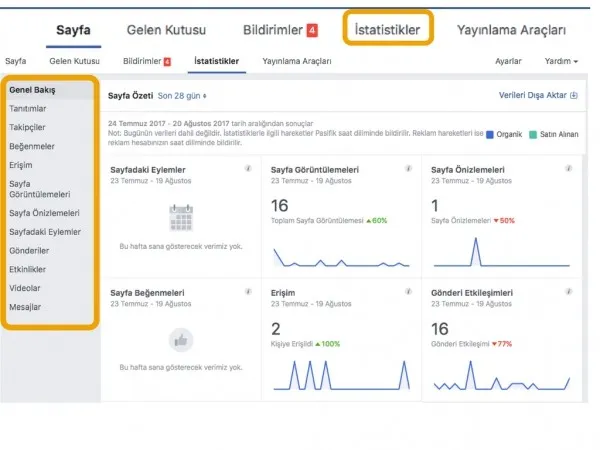Click the Sayfa Görüntülemeleri line chart

click(x=341, y=257)
